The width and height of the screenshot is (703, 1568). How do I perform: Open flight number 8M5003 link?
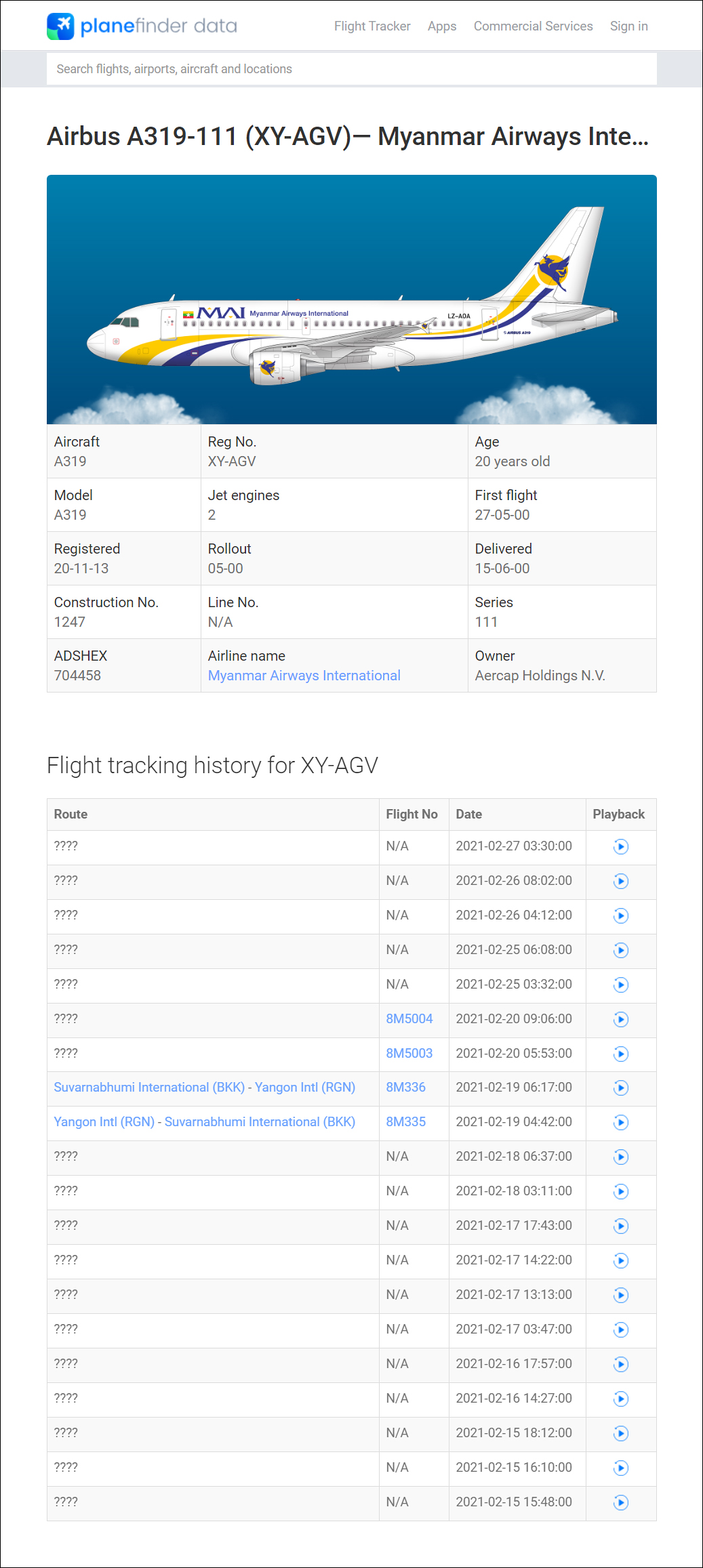pos(409,1053)
